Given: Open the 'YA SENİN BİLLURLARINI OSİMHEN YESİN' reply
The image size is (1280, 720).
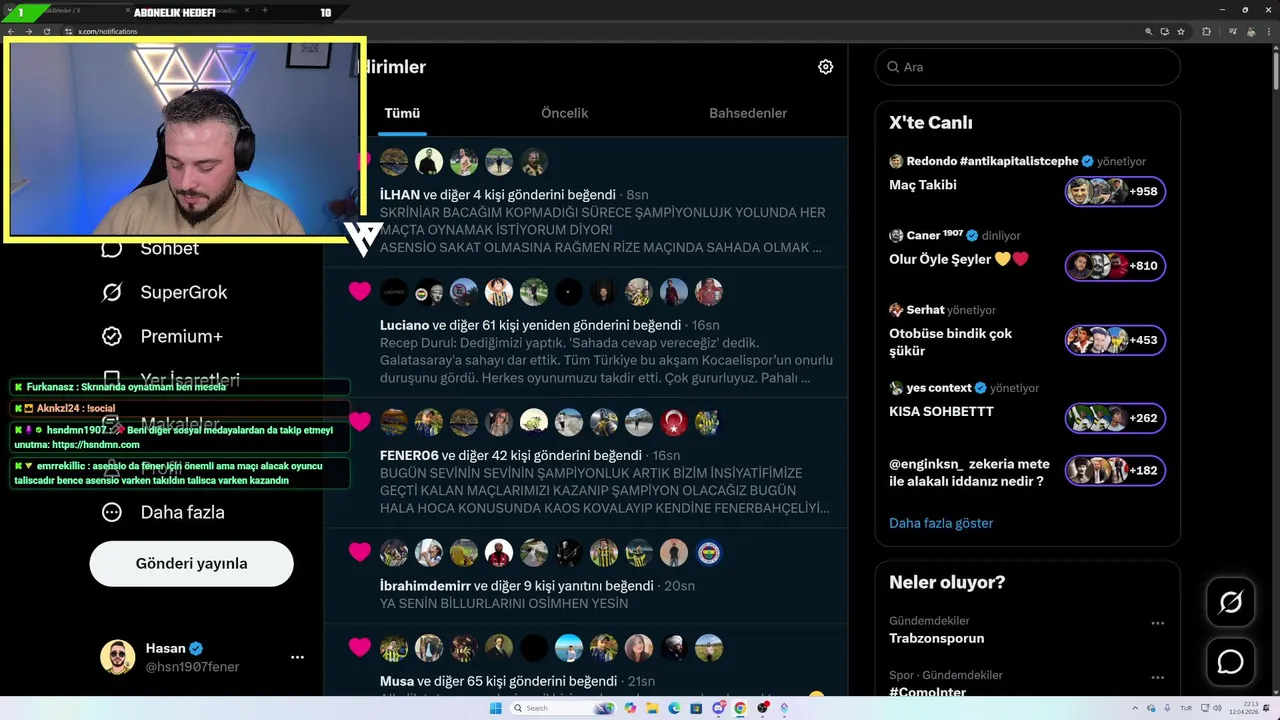Looking at the screenshot, I should tap(504, 604).
